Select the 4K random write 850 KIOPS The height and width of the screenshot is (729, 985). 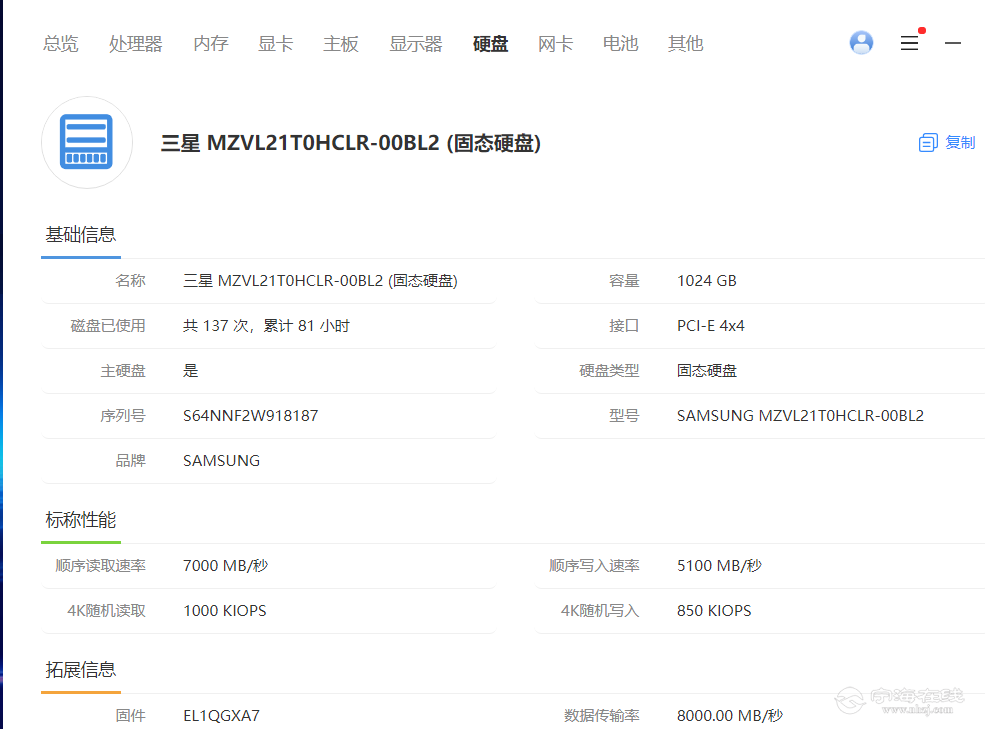(714, 611)
